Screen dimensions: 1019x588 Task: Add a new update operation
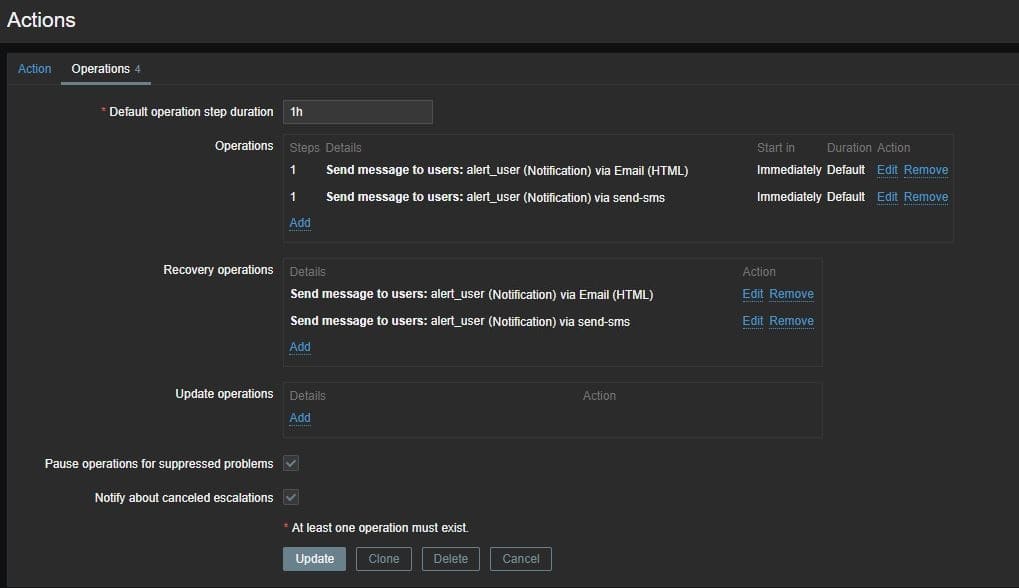click(x=300, y=418)
